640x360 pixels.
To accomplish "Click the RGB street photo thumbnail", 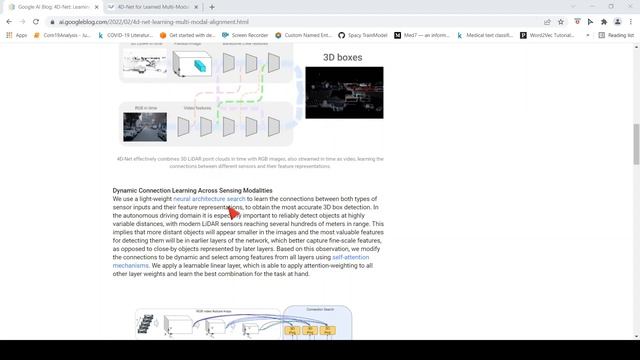I will (x=145, y=127).
